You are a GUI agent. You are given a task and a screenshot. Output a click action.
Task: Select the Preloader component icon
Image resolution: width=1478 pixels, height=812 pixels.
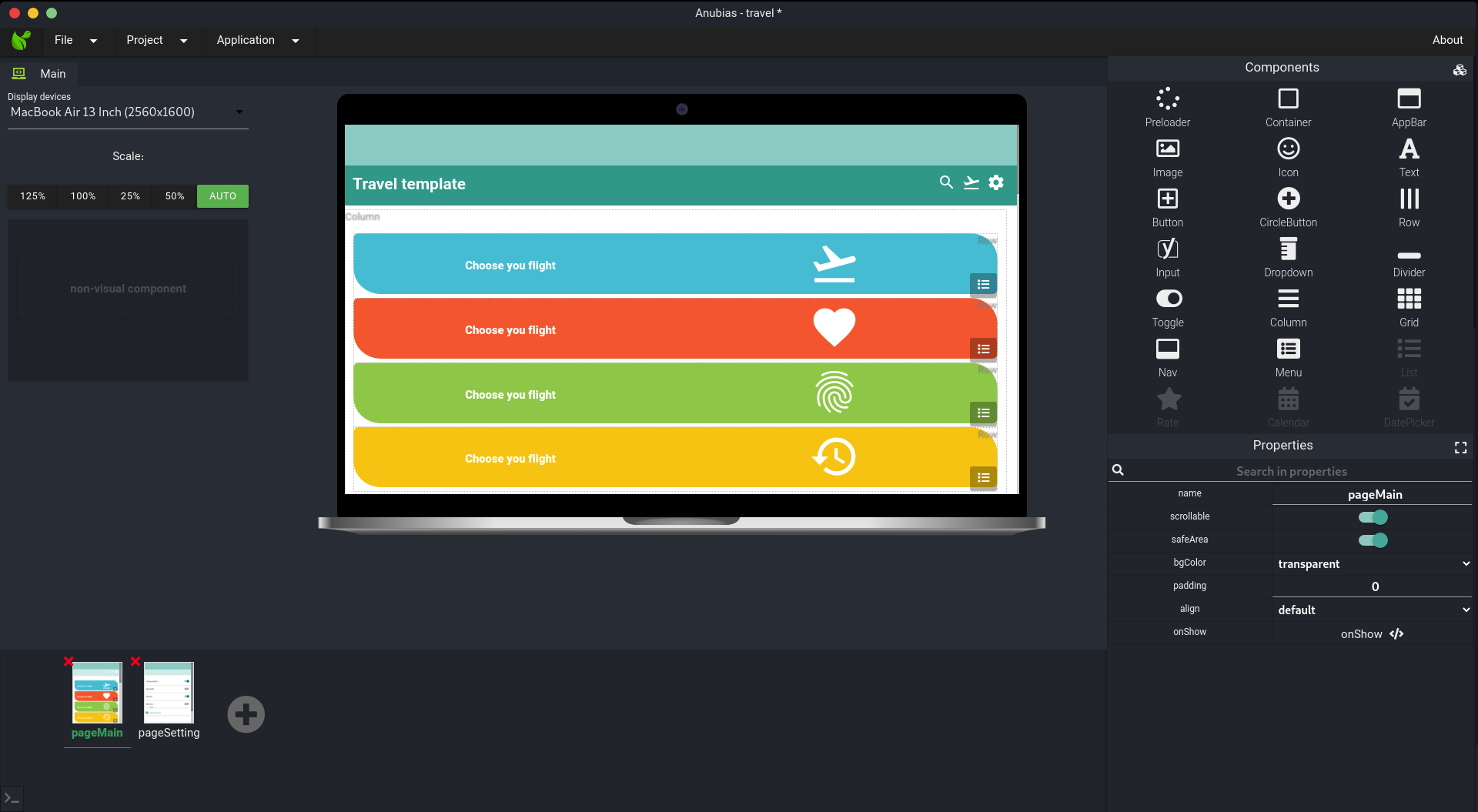pos(1167,99)
